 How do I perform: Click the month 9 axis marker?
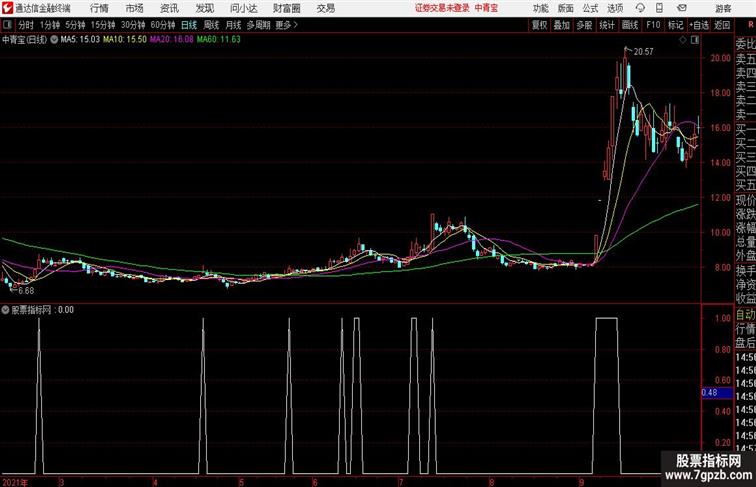582,482
